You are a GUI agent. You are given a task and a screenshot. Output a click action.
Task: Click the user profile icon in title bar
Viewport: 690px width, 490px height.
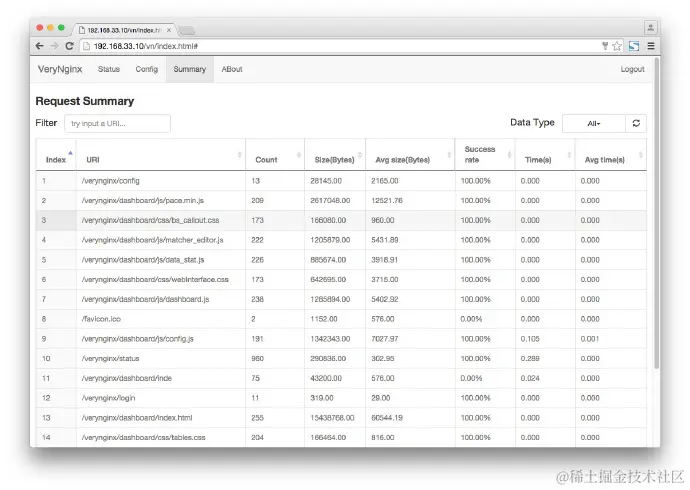650,27
